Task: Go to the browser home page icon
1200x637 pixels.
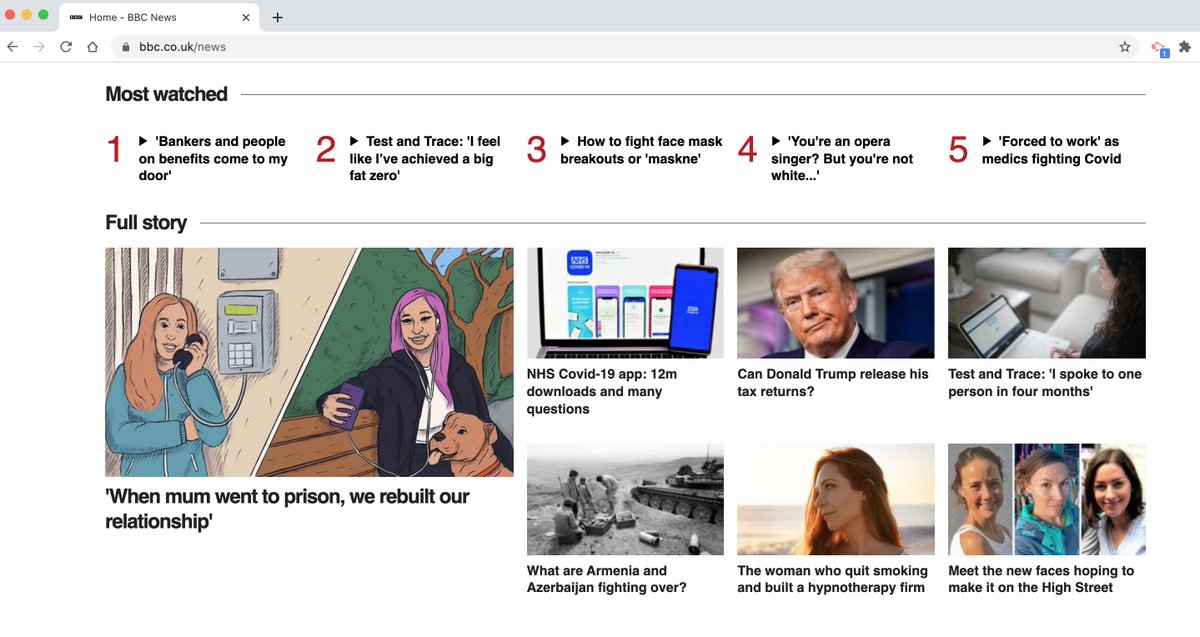Action: 92,46
